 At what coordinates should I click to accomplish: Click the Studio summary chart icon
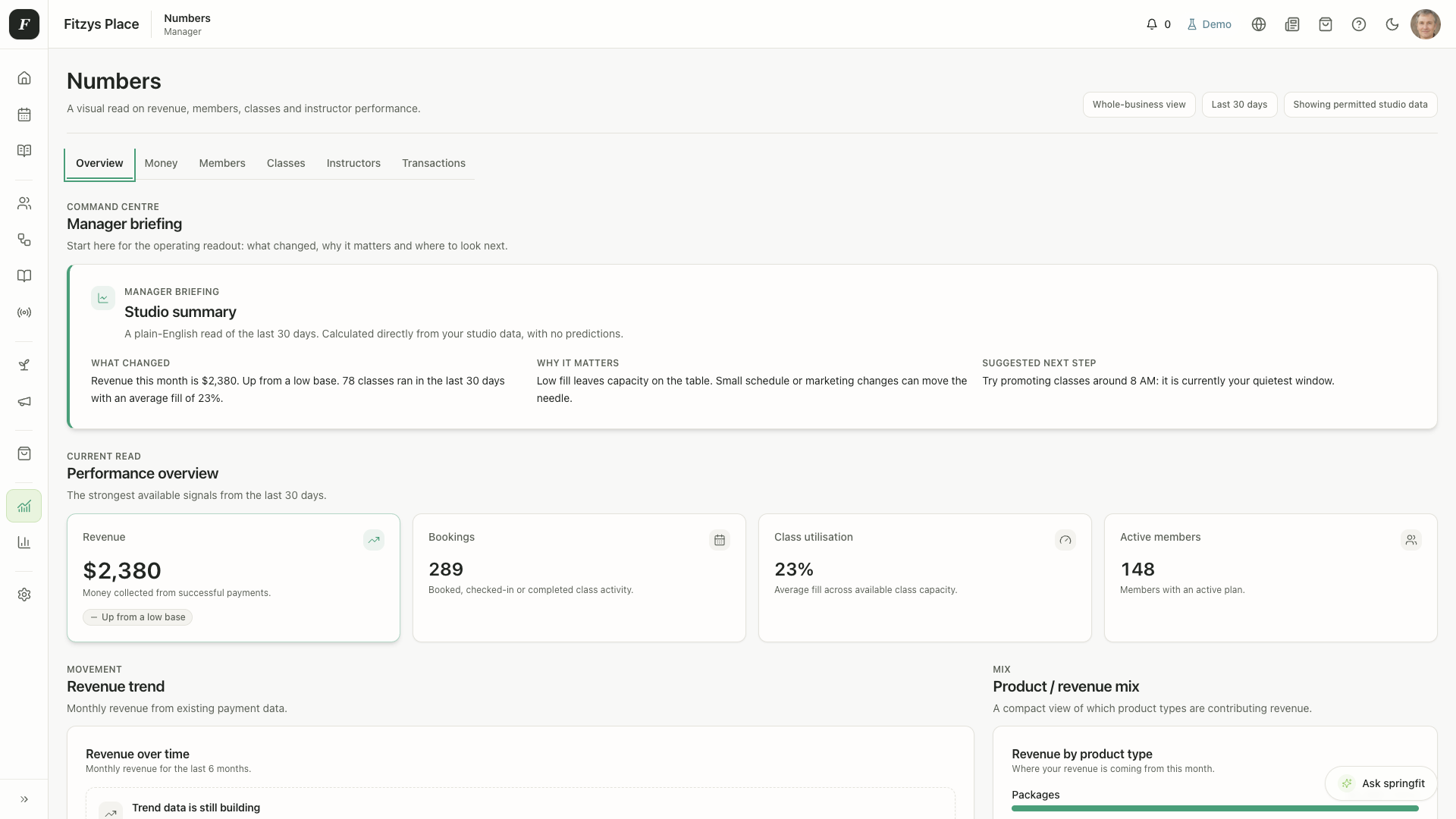click(x=103, y=298)
